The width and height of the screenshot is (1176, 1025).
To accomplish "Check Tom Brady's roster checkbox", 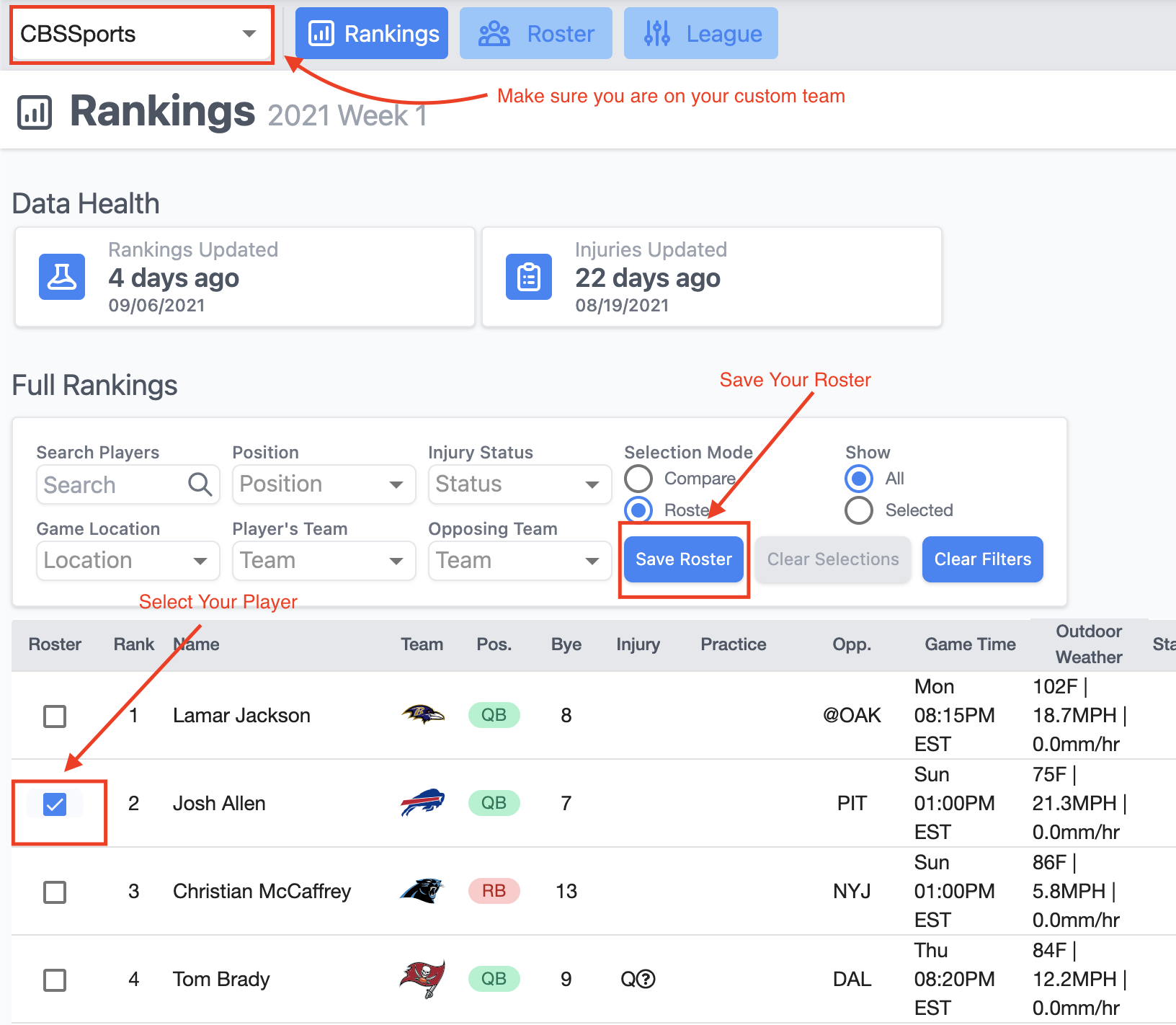I will point(55,980).
